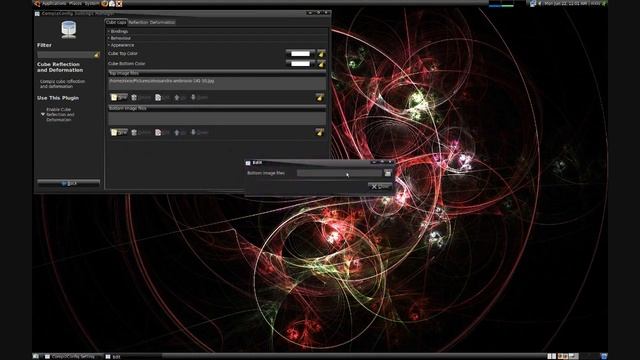Reset Bottom image files list to default

coord(320,133)
